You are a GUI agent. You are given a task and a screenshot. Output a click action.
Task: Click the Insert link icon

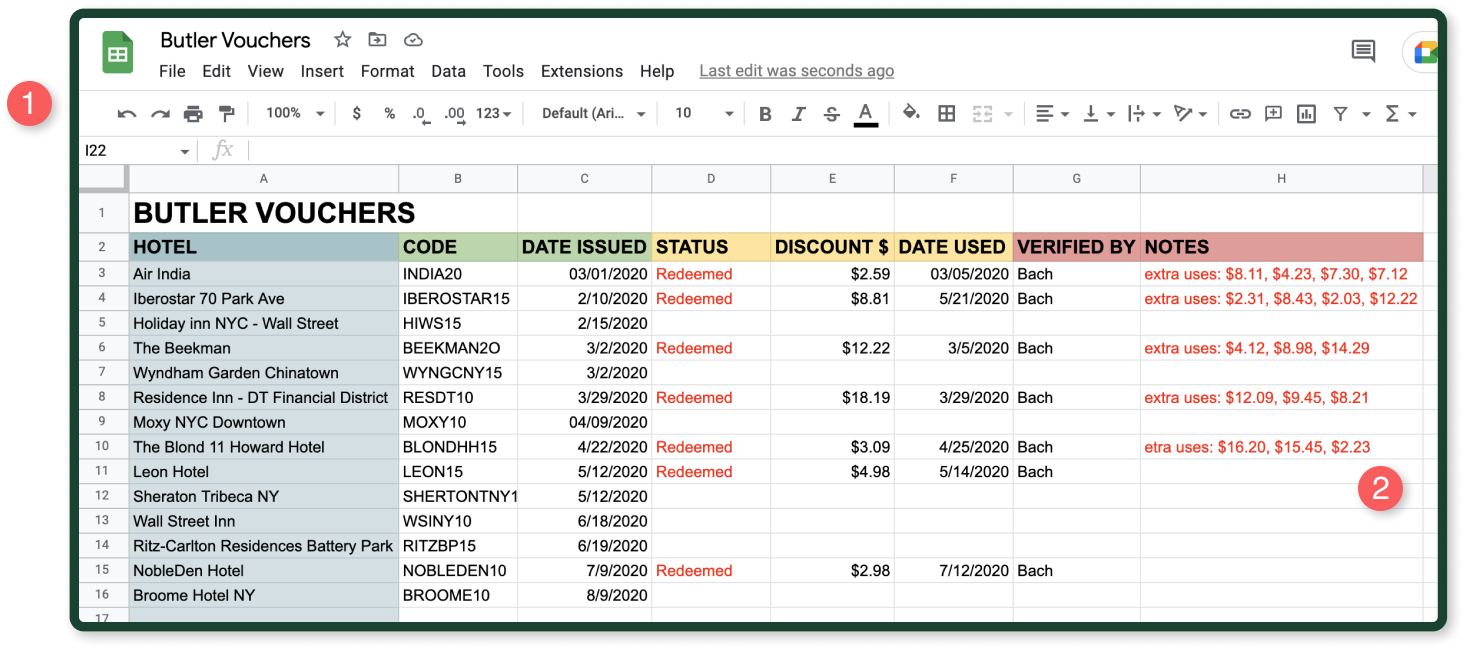coord(1240,114)
